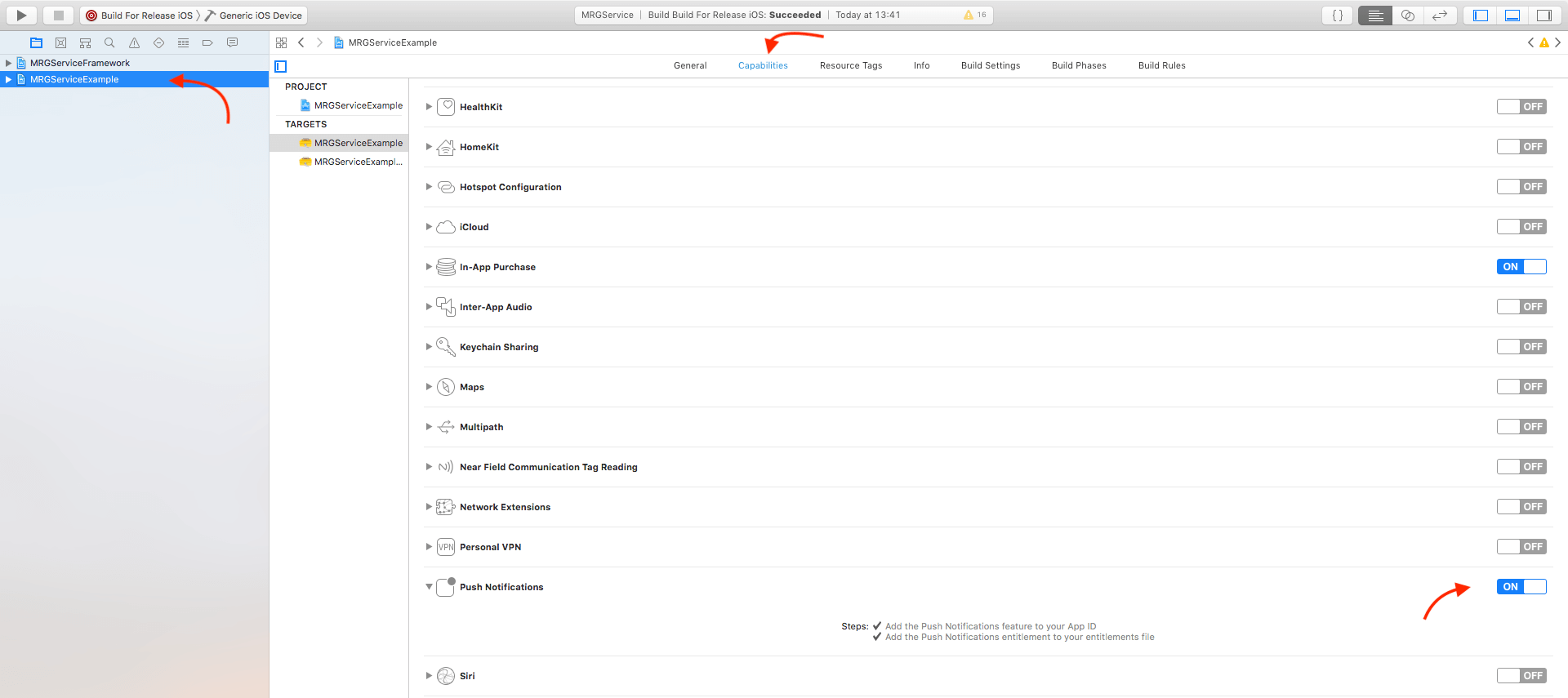
Task: Open the Breakpoint navigator
Action: [x=207, y=42]
